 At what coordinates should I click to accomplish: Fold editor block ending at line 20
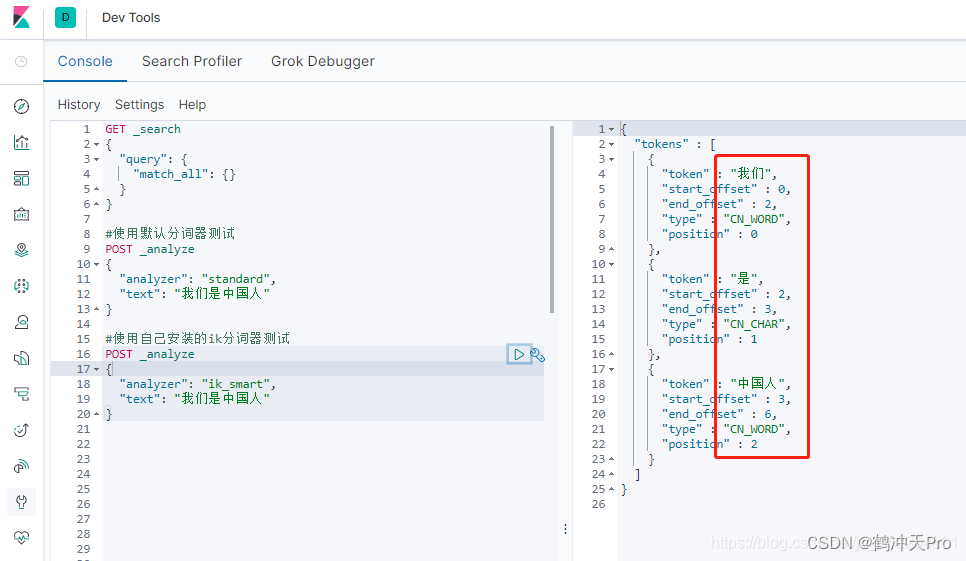96,414
